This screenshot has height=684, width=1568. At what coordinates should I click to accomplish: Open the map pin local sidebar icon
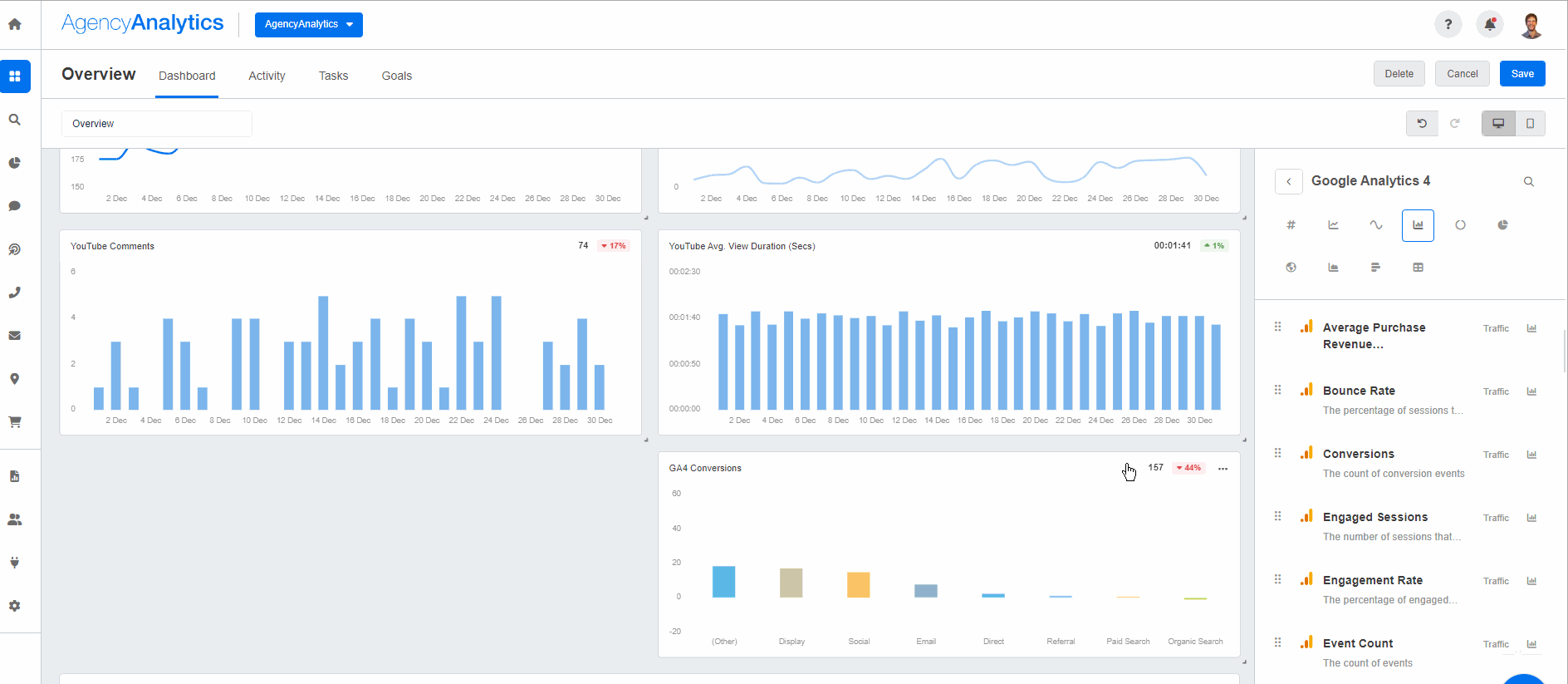(15, 379)
